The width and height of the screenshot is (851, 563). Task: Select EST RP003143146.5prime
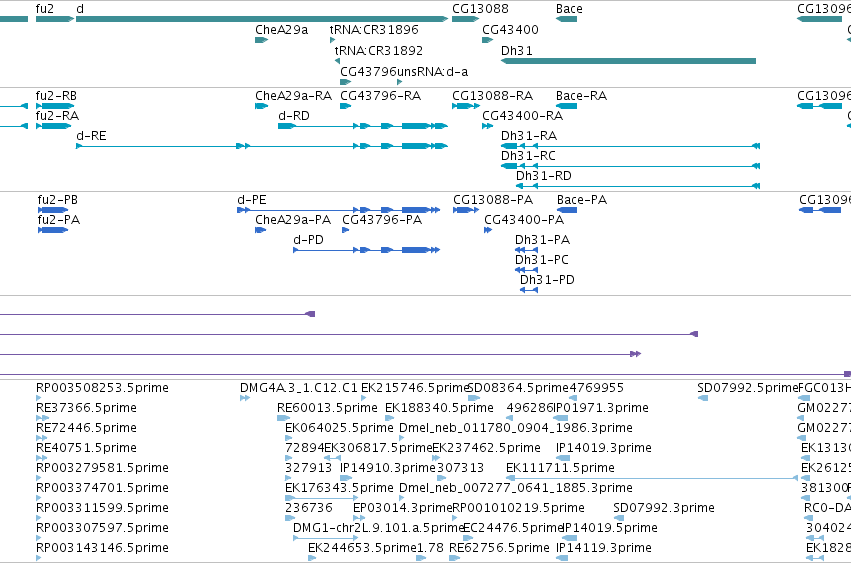point(102,548)
